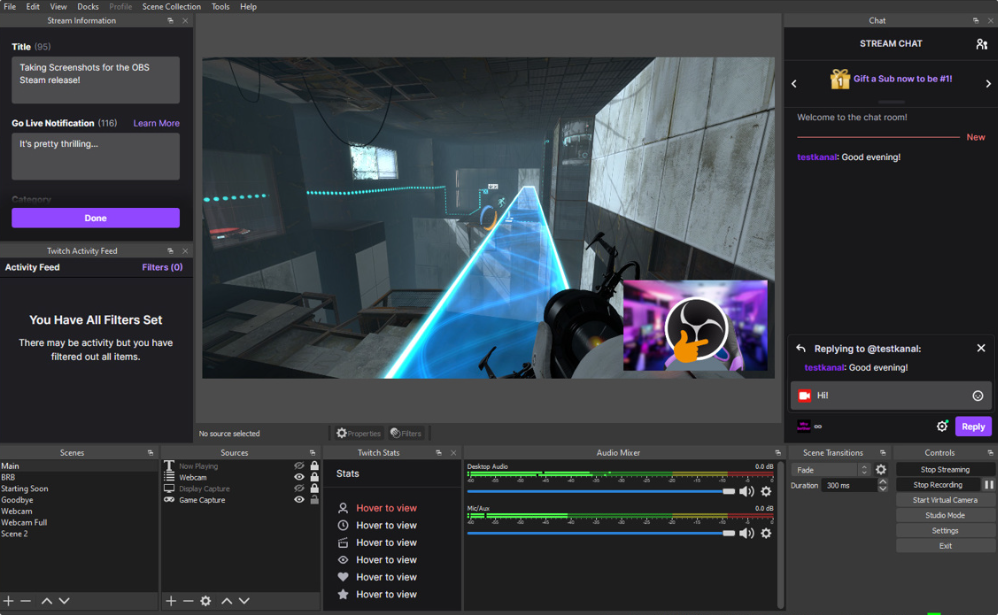Click the stream Title text field
This screenshot has height=615, width=998.
pos(95,80)
